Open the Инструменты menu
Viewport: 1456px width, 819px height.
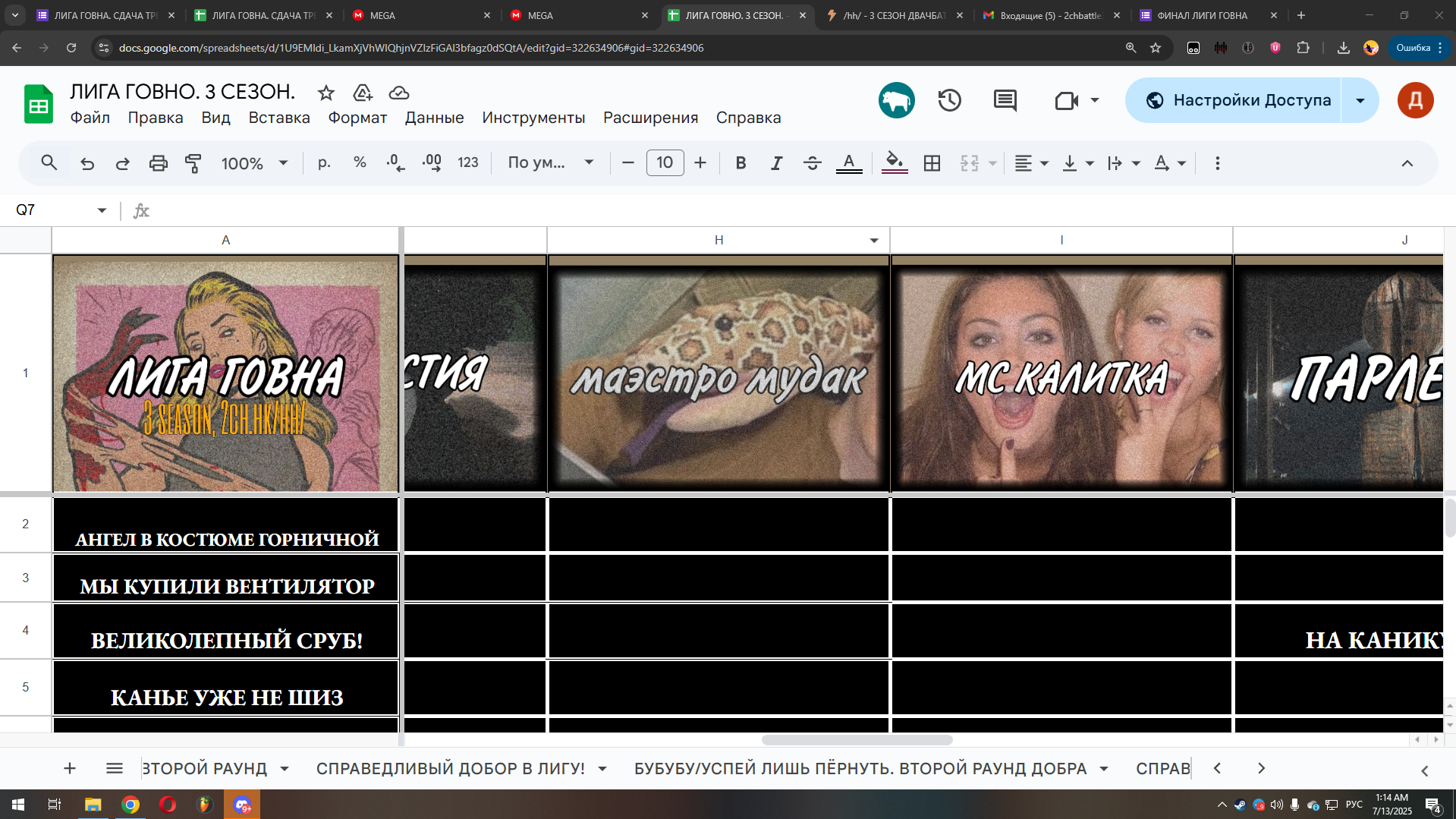(533, 118)
